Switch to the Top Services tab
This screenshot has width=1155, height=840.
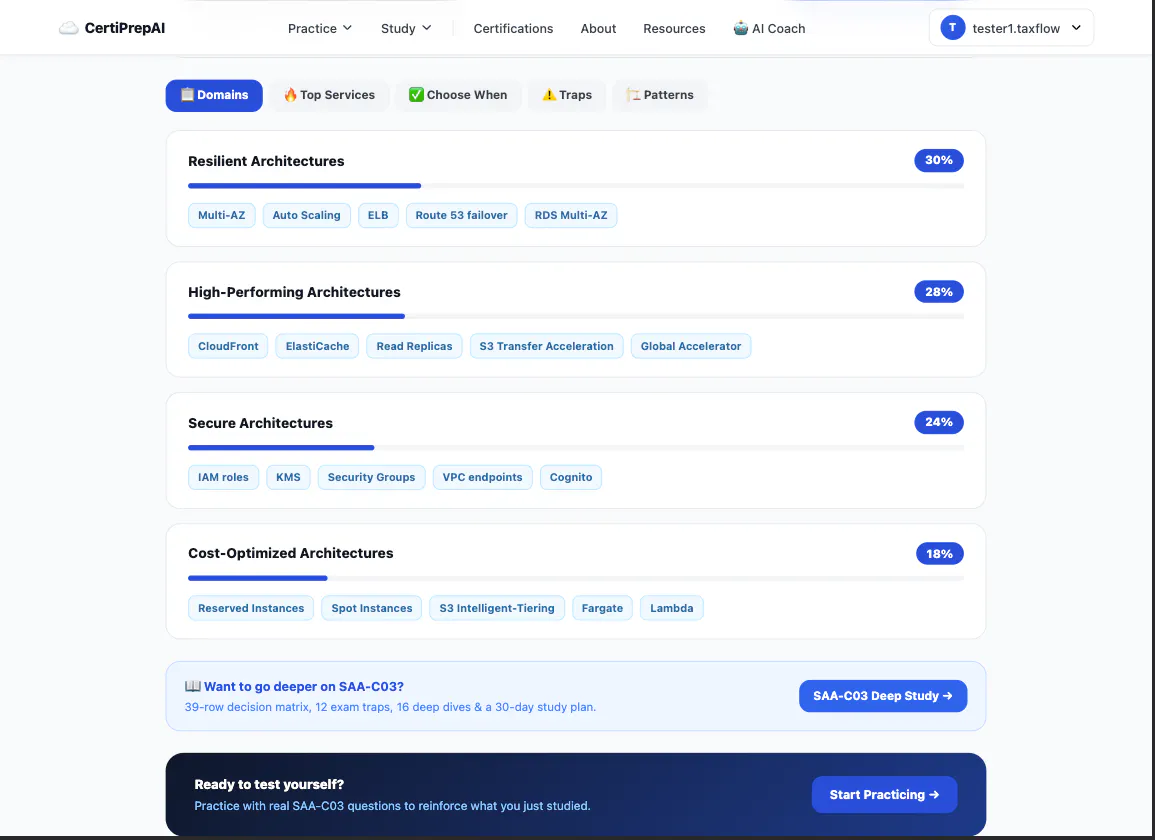[329, 95]
